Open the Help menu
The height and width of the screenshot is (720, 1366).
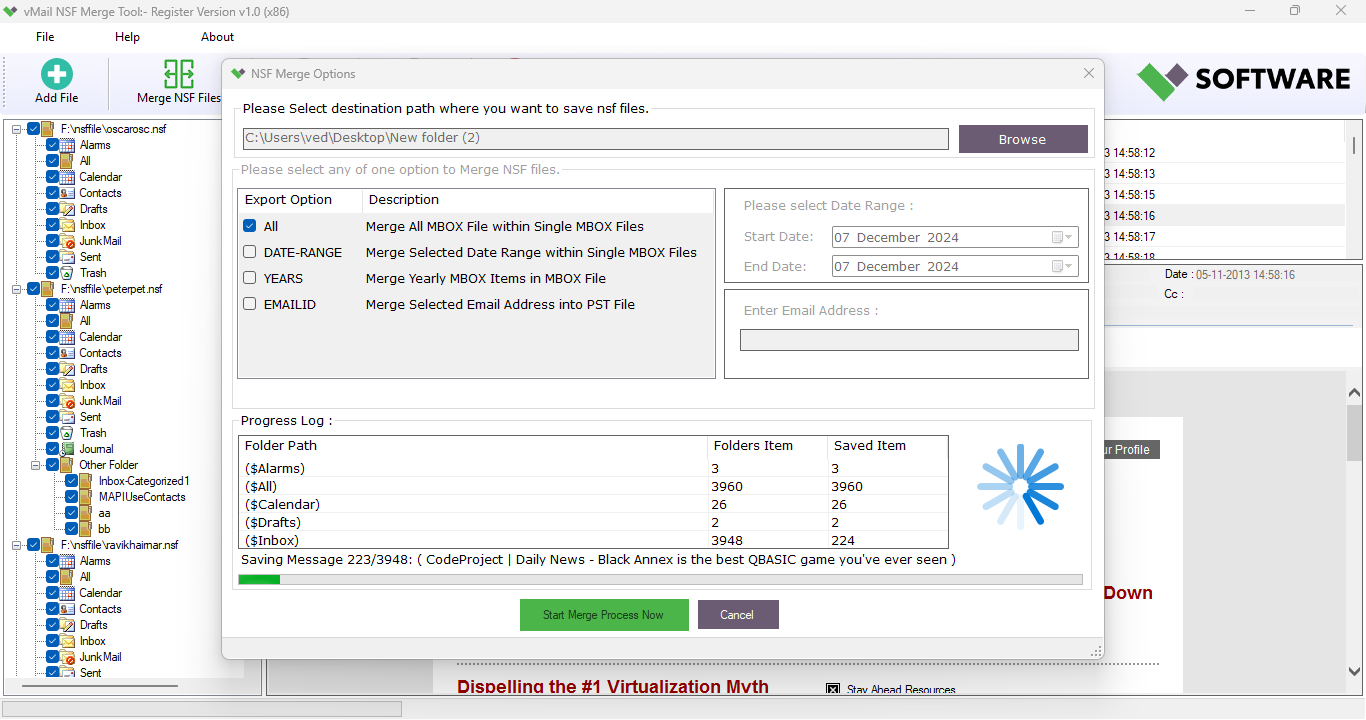click(127, 37)
